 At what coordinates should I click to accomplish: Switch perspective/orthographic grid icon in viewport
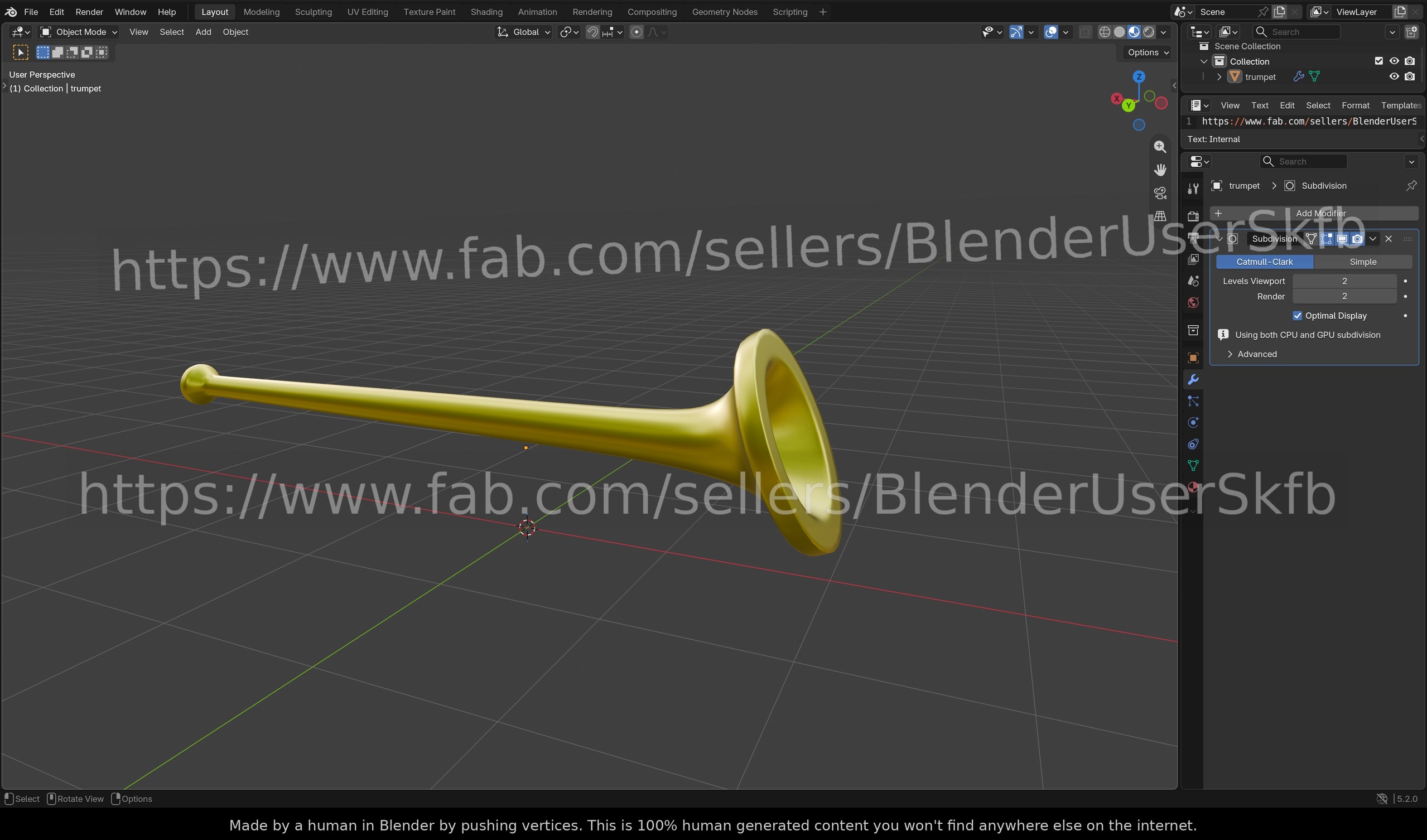click(1160, 216)
